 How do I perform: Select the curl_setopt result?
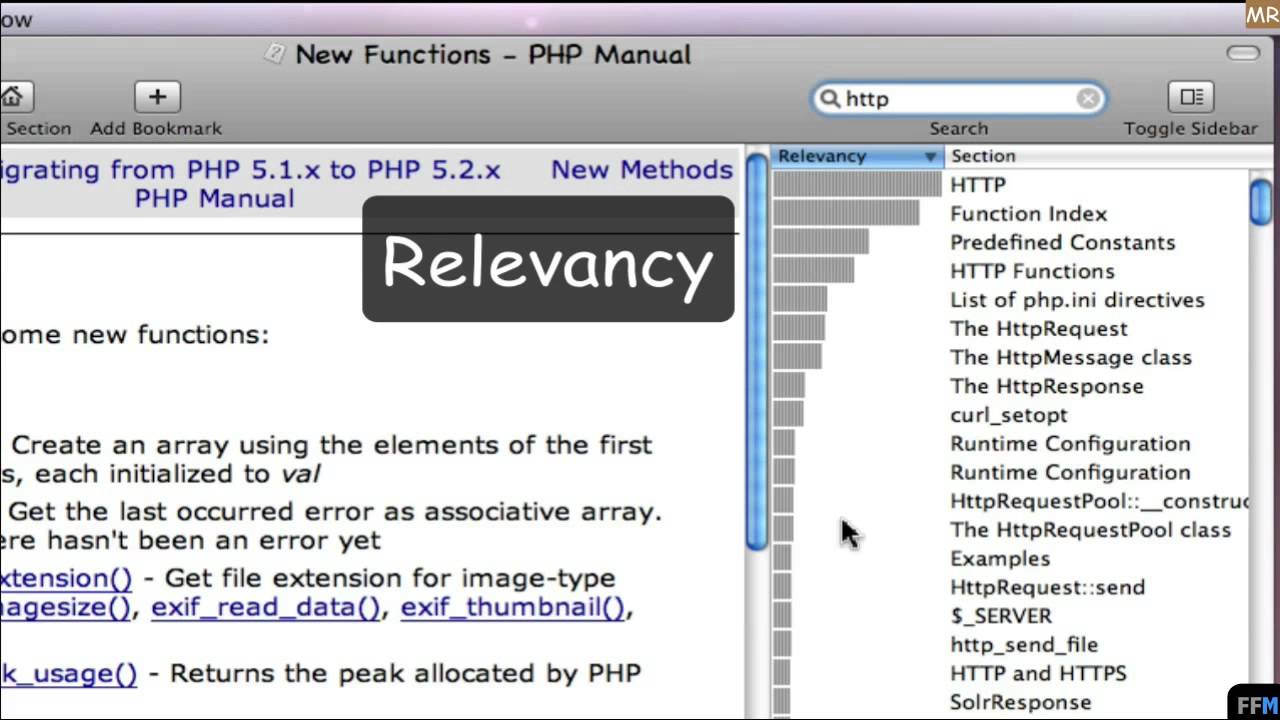(x=1008, y=415)
